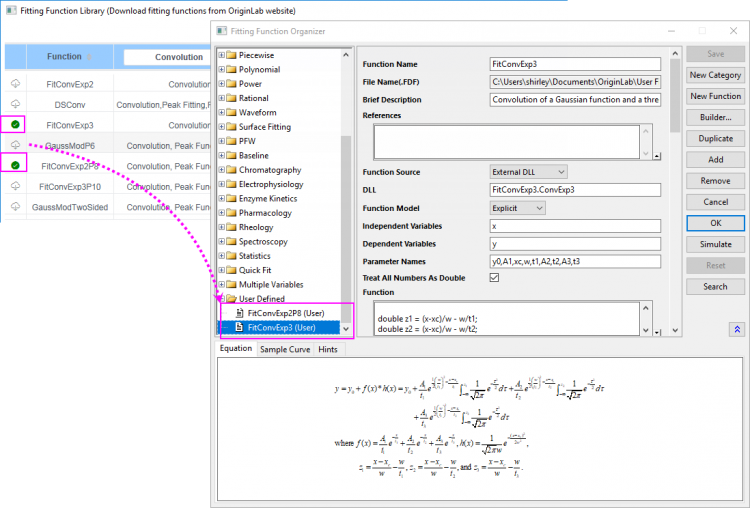Image resolution: width=750 pixels, height=510 pixels.
Task: Toggle Treat All Numbers As Double checkbox
Action: point(494,277)
